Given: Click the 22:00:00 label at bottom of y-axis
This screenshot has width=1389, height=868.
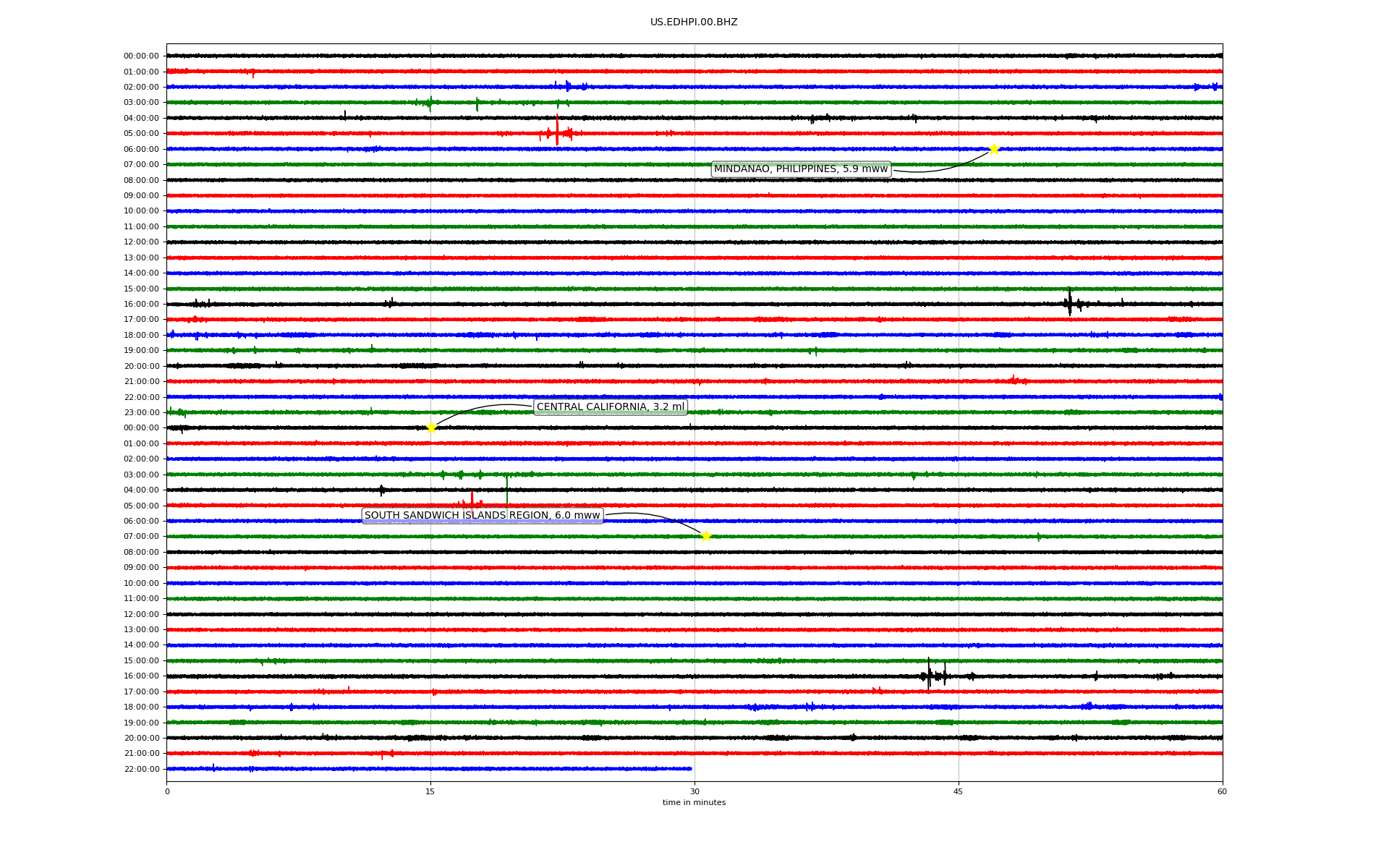Looking at the screenshot, I should 142,769.
